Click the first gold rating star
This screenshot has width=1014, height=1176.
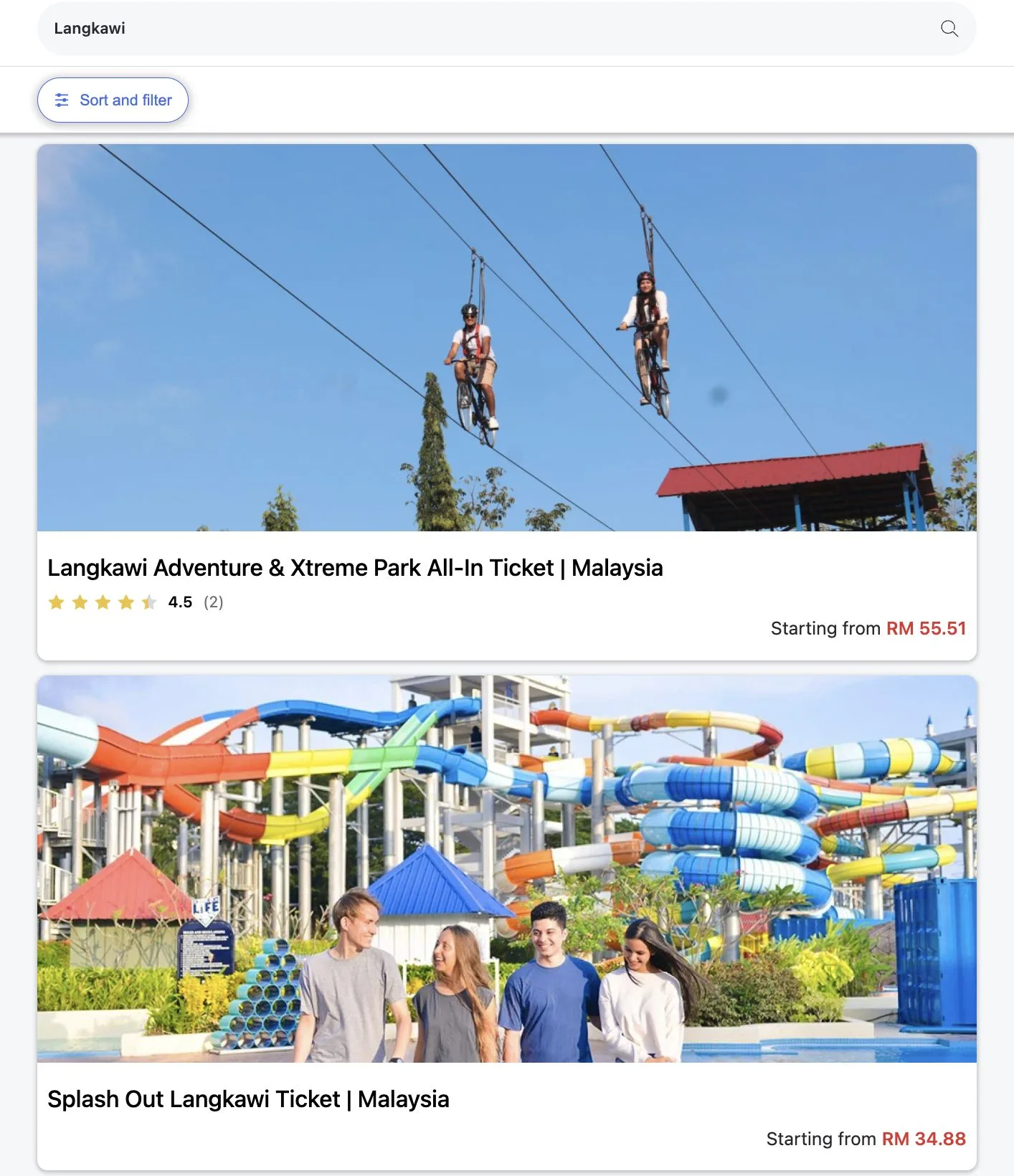[56, 602]
